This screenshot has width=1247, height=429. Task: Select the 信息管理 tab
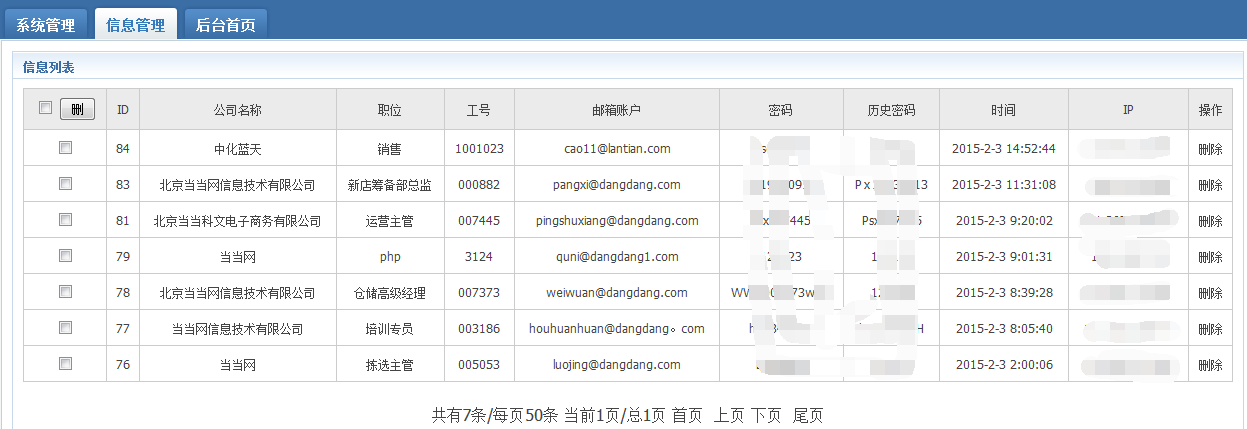coord(136,24)
